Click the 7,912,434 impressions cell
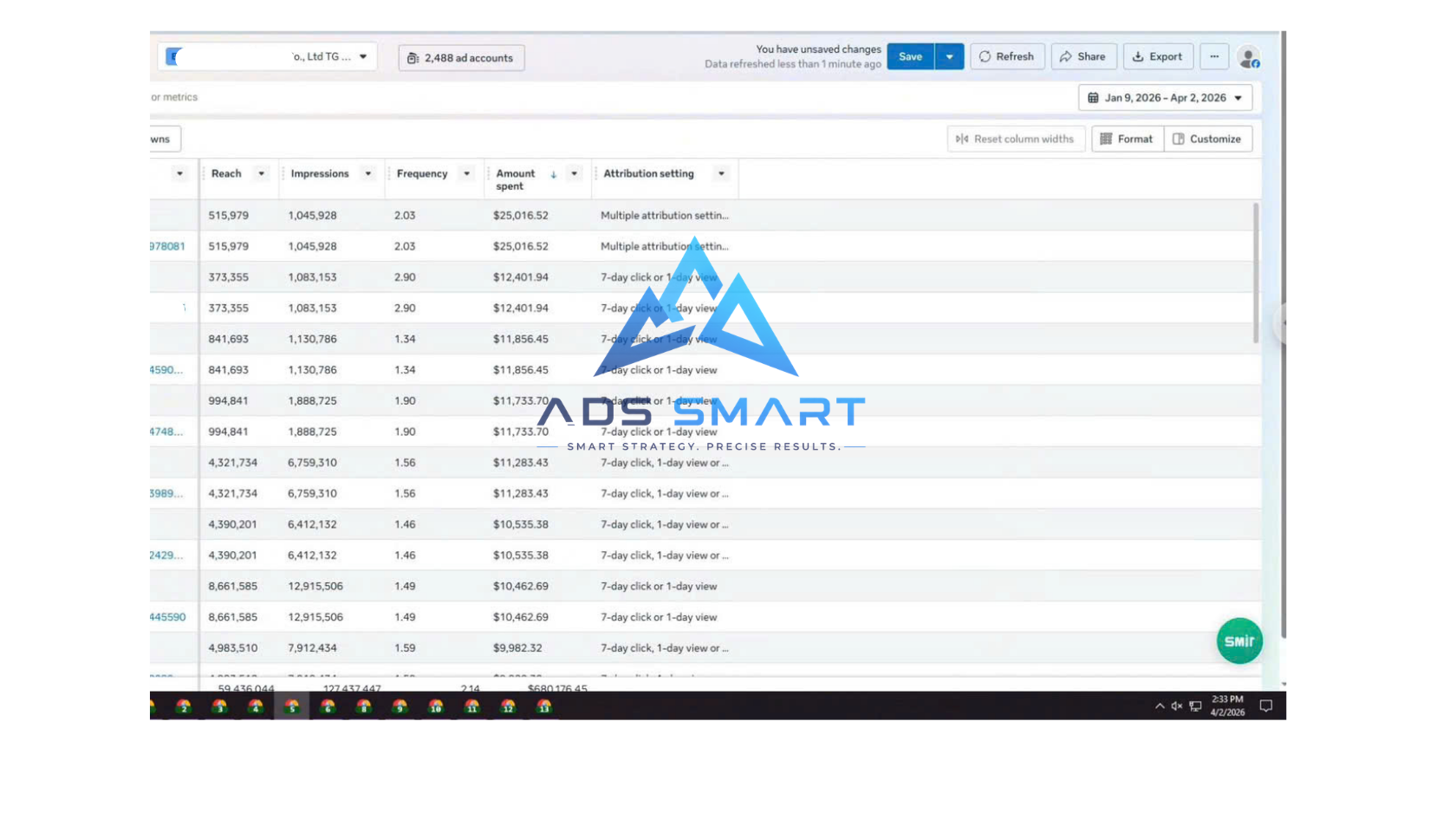 click(313, 648)
